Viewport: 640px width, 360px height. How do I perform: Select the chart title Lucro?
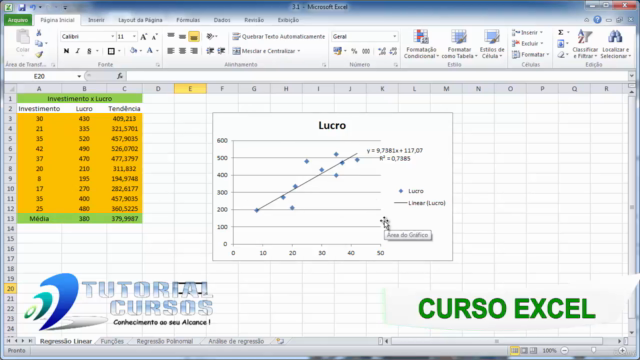332,125
